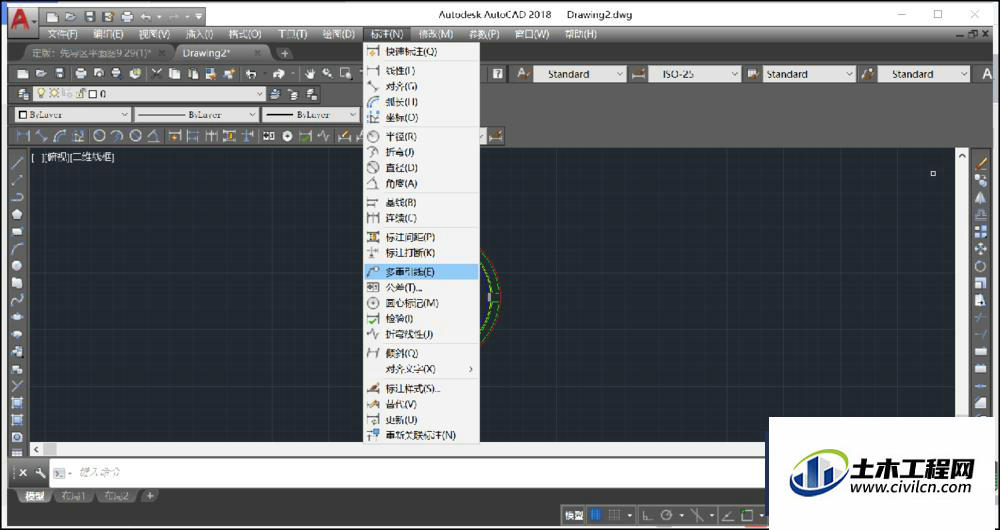Toggle snap mode in the status bar
Screen dimensions: 1000x530
pos(614,515)
